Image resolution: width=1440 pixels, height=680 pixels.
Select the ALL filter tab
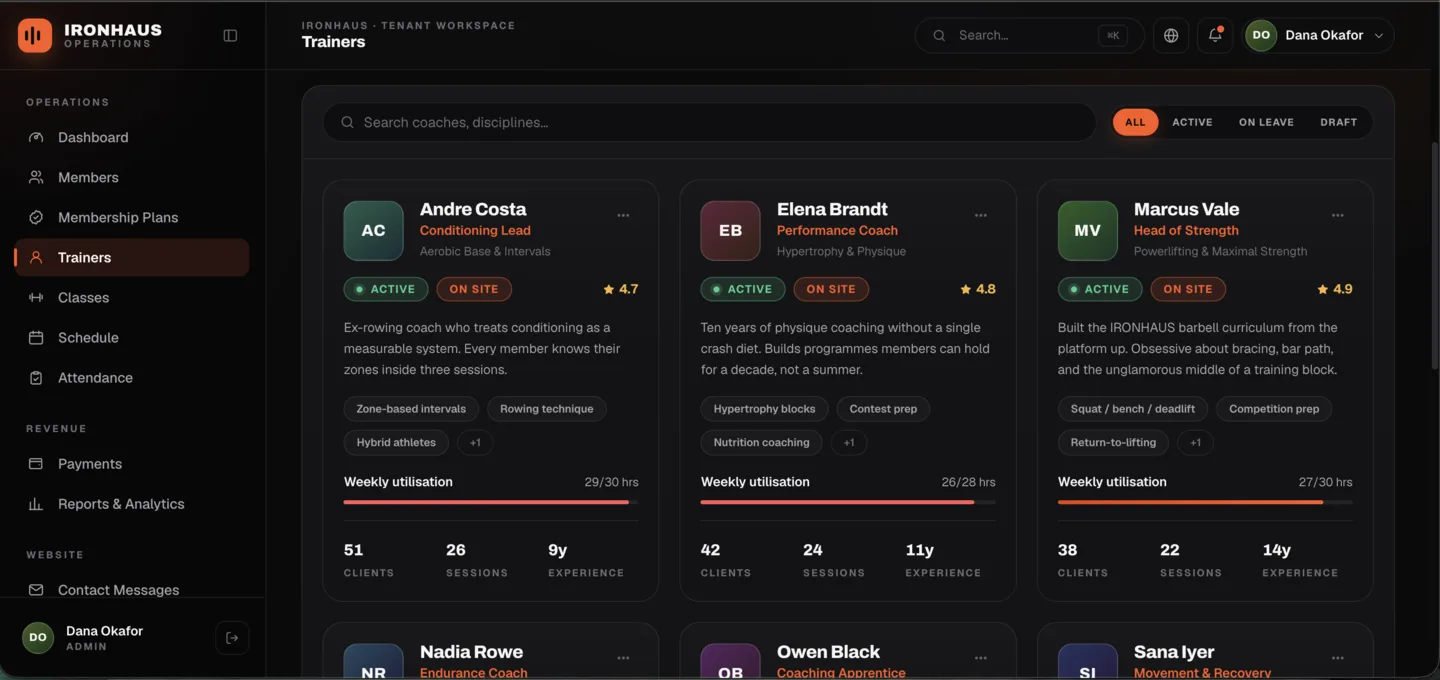[x=1135, y=122]
